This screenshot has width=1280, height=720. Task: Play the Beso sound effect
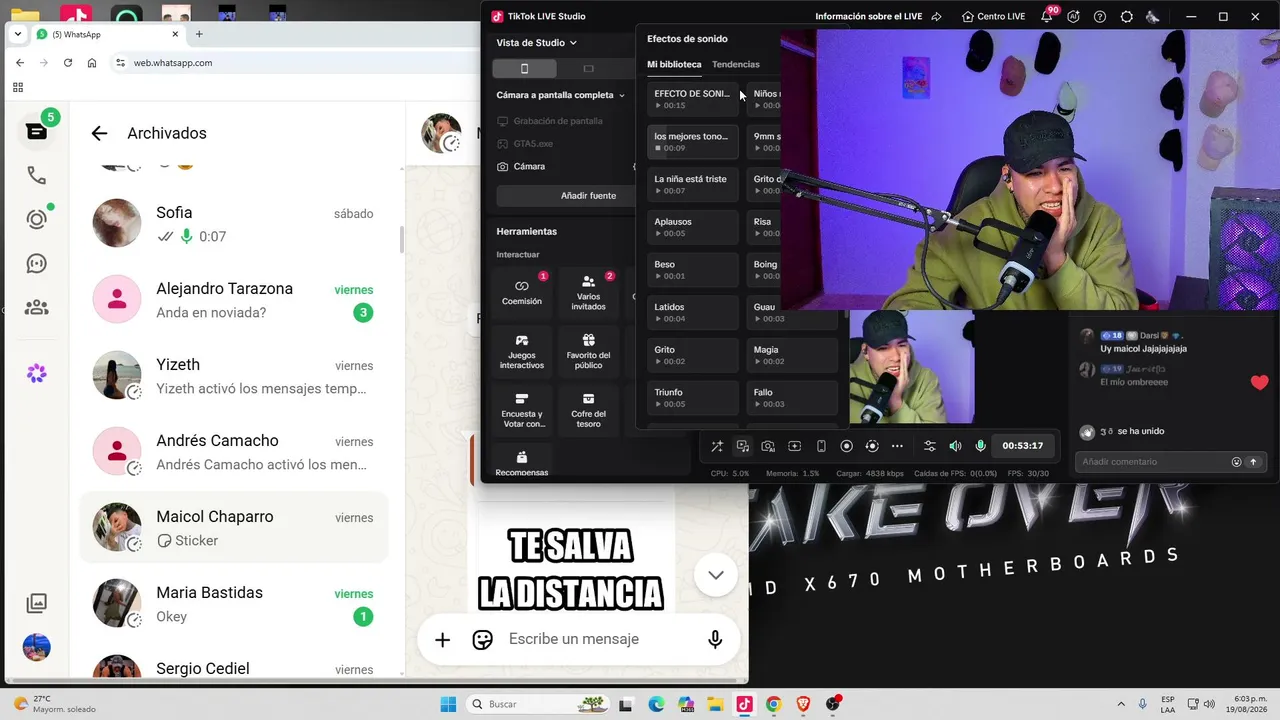point(693,270)
